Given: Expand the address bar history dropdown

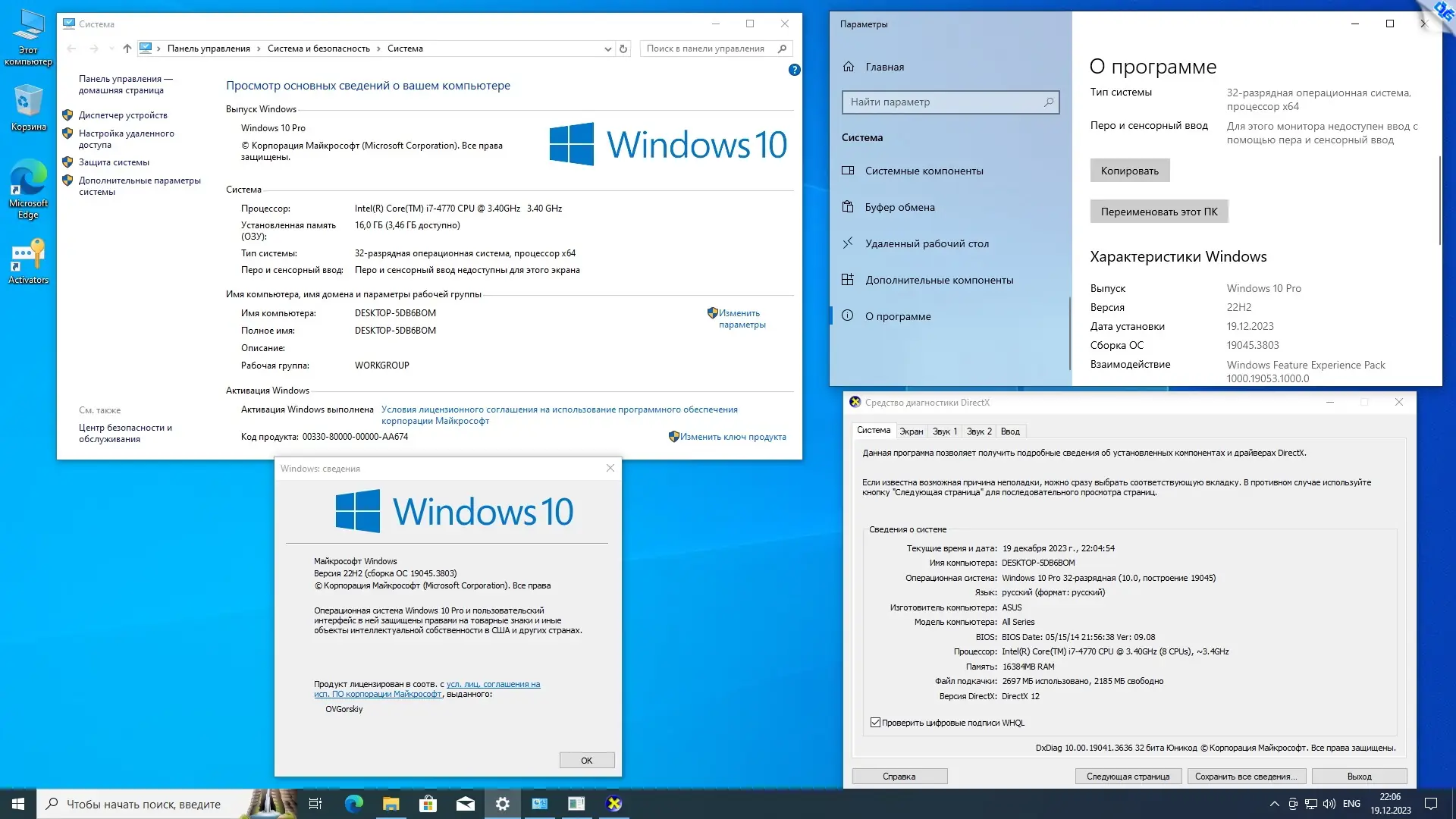Looking at the screenshot, I should 607,49.
